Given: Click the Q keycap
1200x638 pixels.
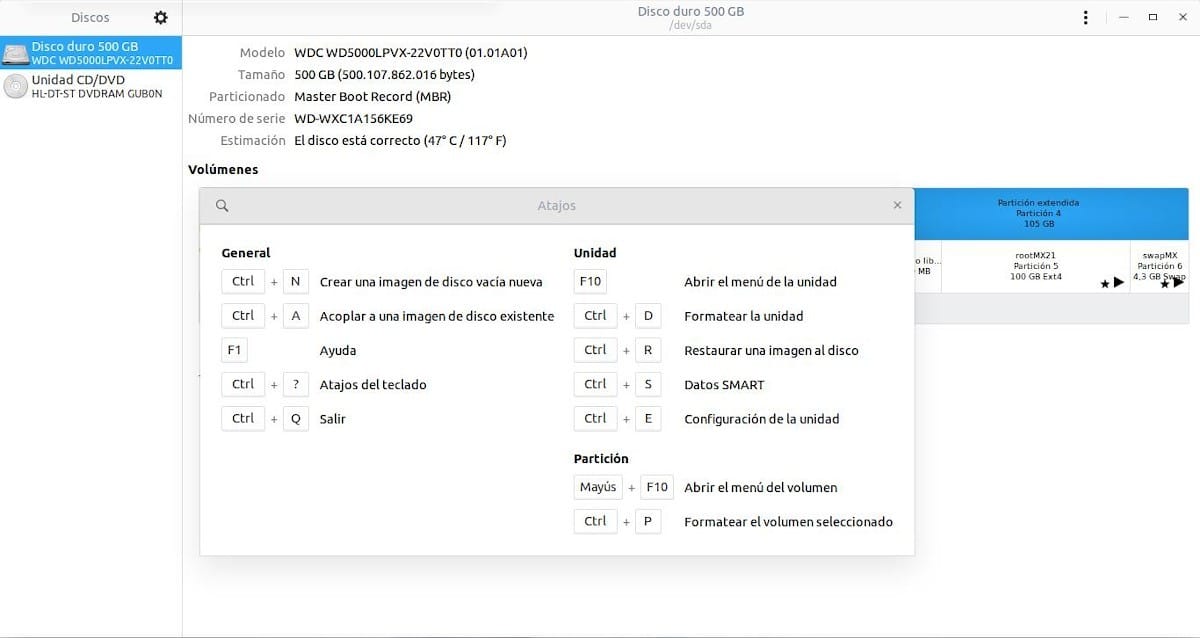Looking at the screenshot, I should [295, 419].
